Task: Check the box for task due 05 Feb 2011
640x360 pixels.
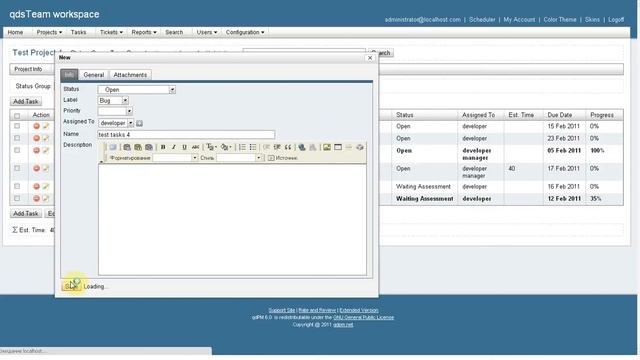Action: (x=17, y=150)
